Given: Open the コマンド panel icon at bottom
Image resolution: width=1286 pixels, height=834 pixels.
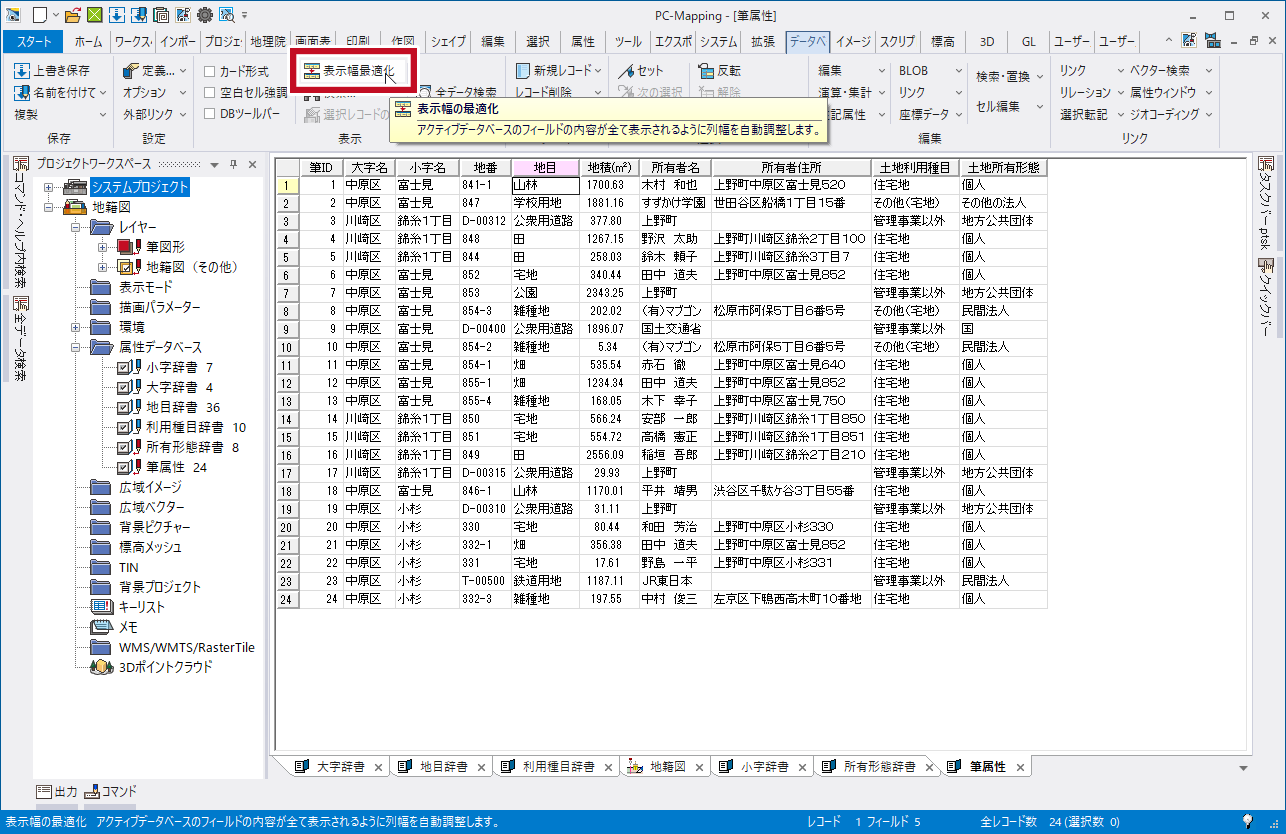Looking at the screenshot, I should click(92, 791).
